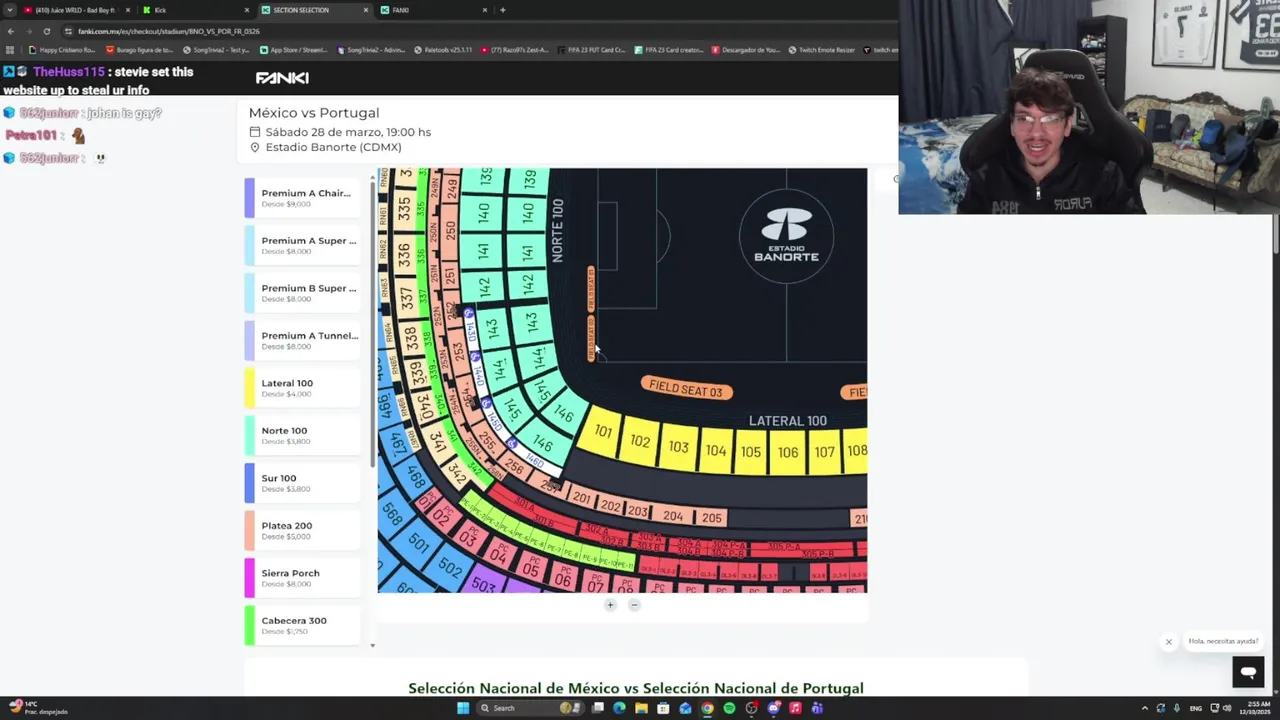This screenshot has width=1280, height=720.
Task: Pick yellow section 107 on map
Action: [824, 452]
